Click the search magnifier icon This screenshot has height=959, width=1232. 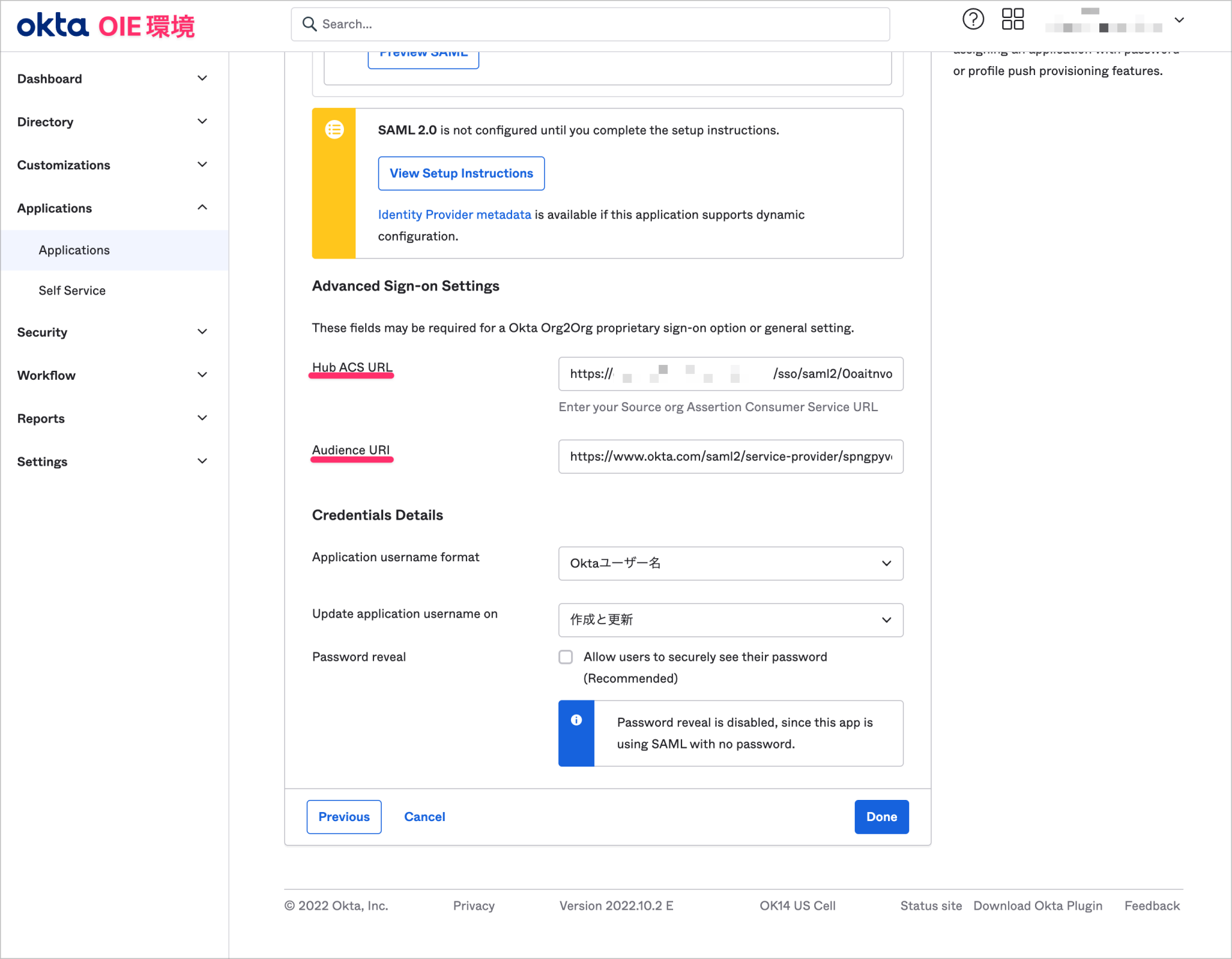310,24
